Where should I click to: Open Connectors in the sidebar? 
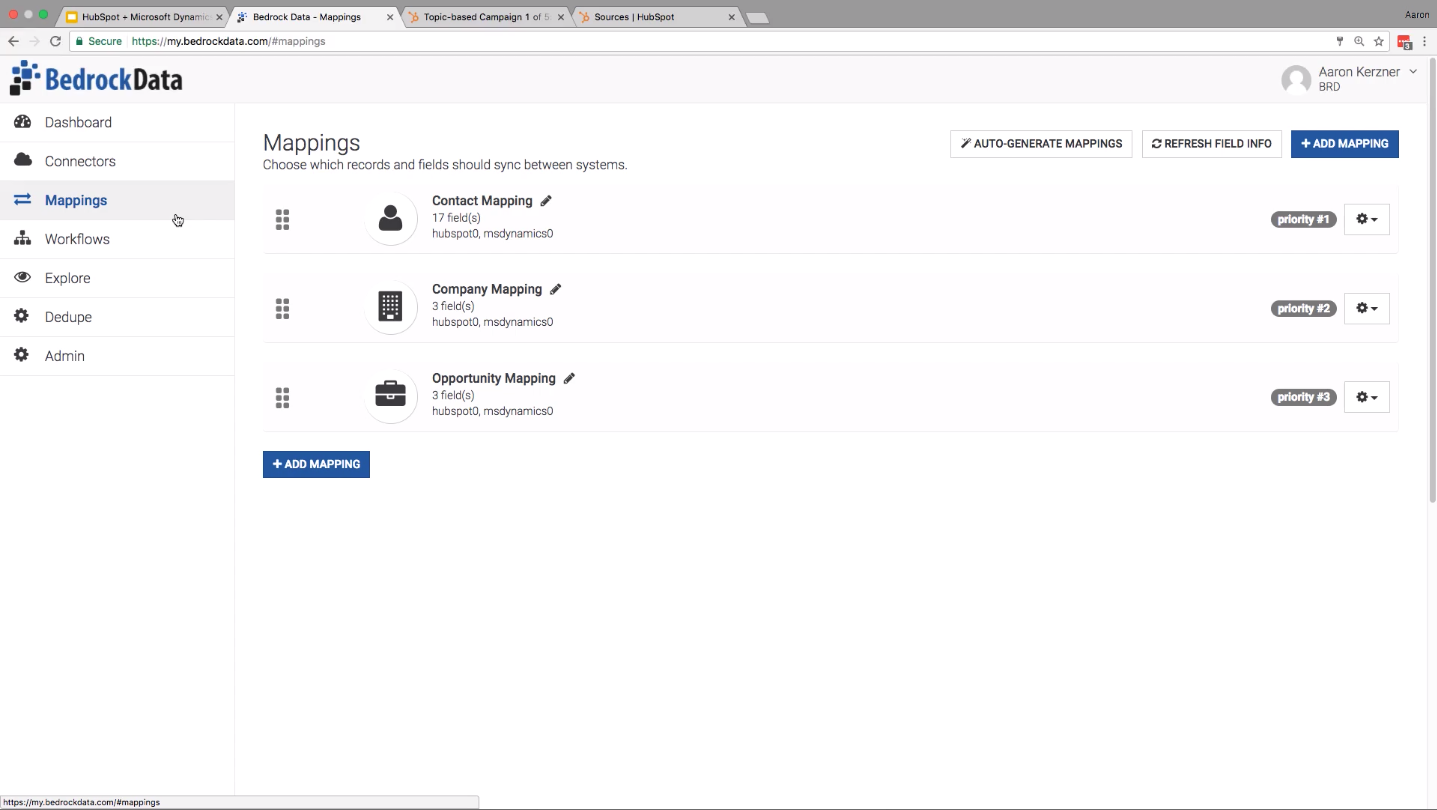pyautogui.click(x=117, y=161)
